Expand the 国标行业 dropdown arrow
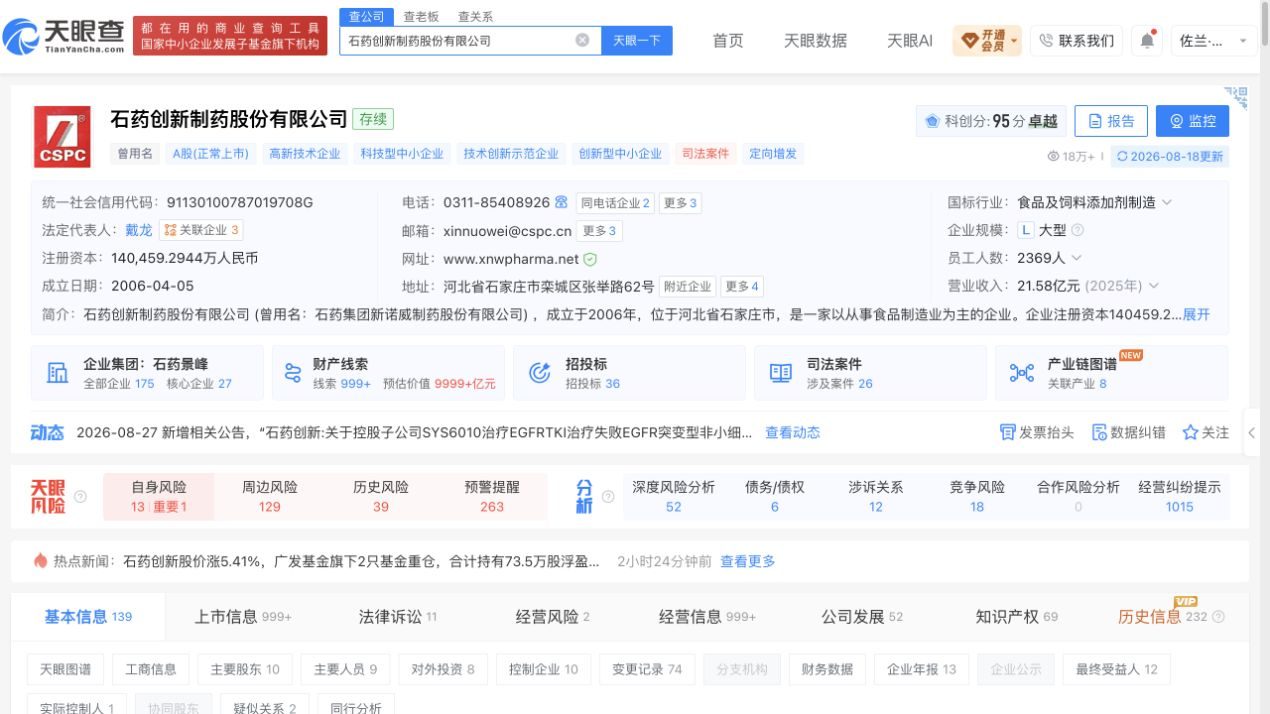 [1167, 202]
